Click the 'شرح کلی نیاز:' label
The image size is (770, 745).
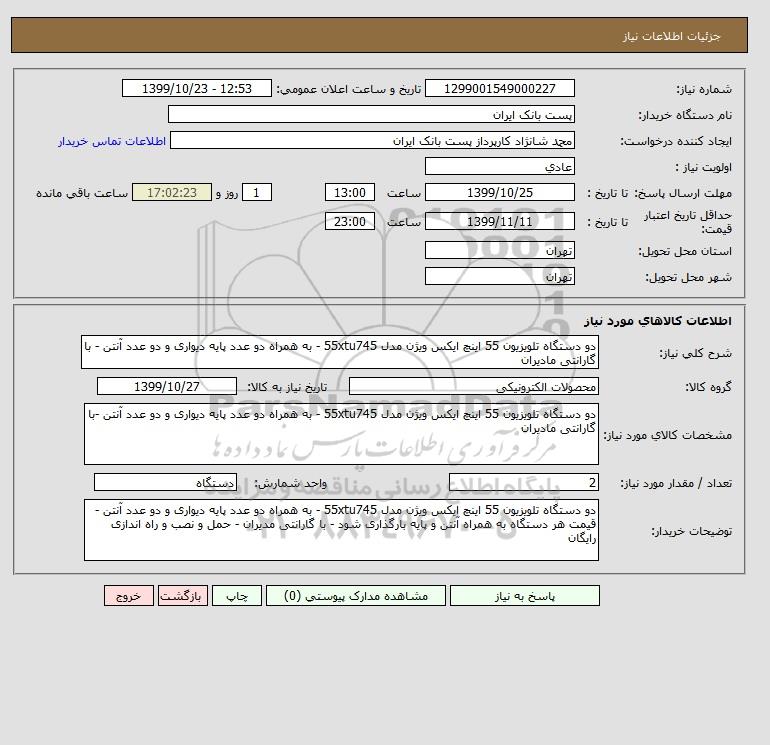pos(695,353)
